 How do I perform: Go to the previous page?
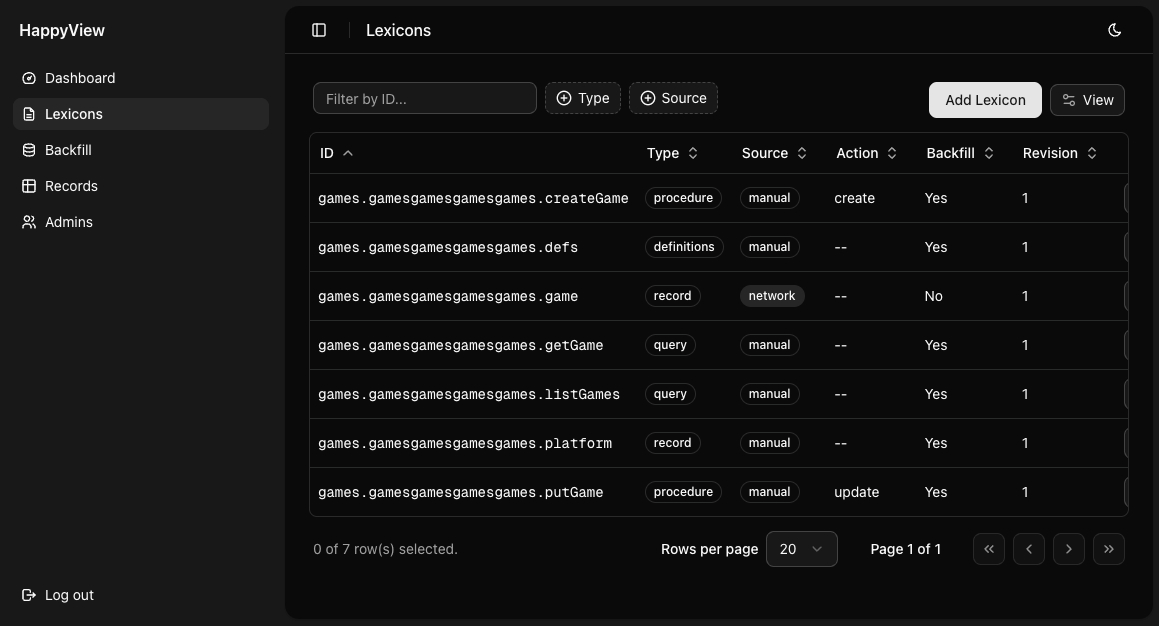click(x=1028, y=549)
